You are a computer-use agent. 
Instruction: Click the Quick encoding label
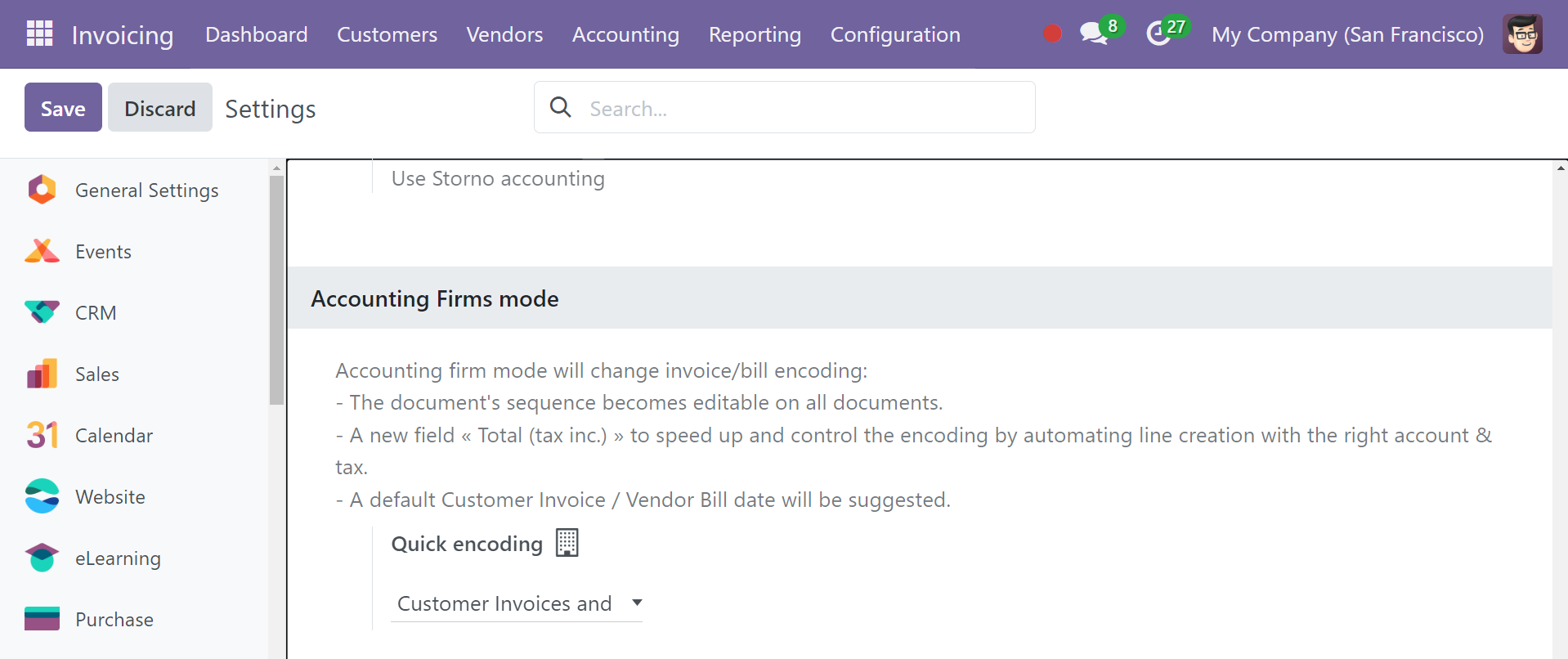click(x=467, y=544)
